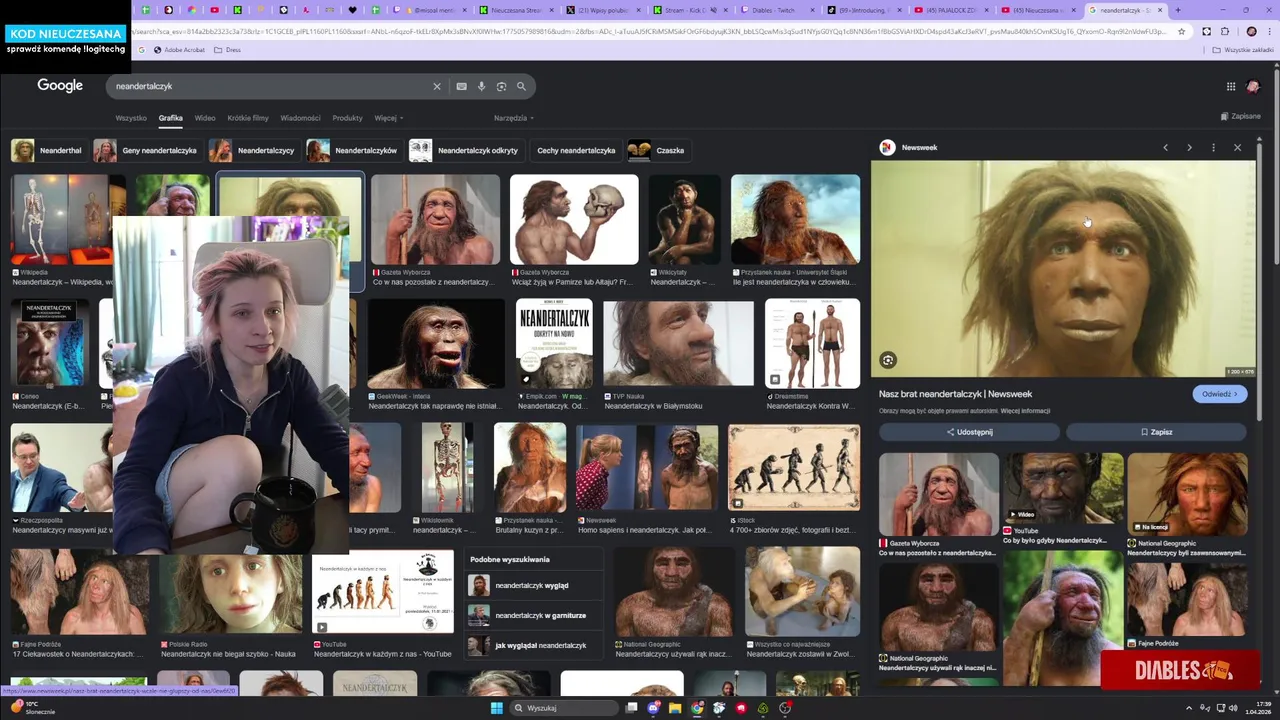Open TVP Nauka Białystok thumbnail

[678, 343]
